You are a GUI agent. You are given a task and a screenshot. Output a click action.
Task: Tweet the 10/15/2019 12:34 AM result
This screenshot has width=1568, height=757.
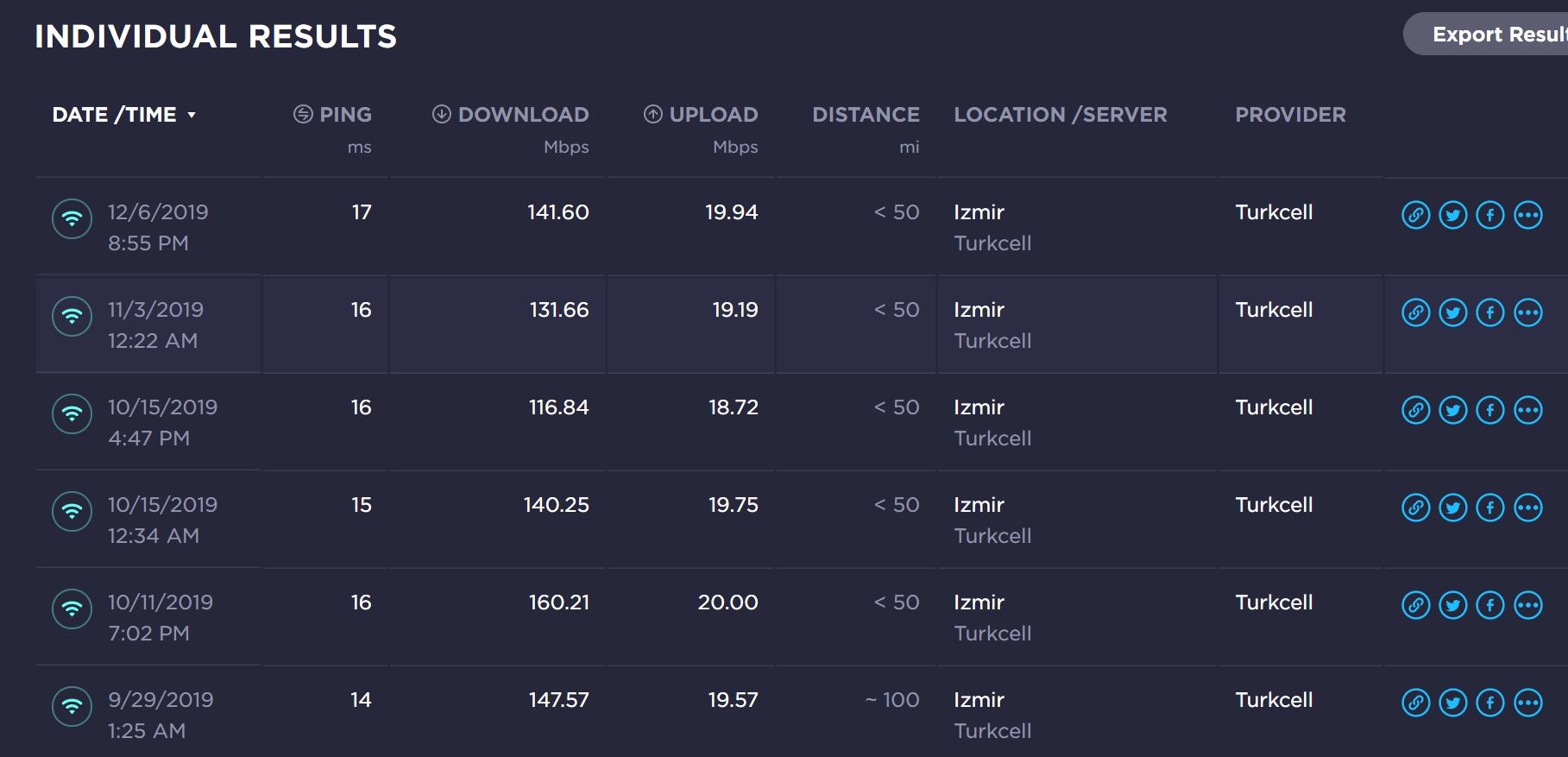tap(1453, 508)
